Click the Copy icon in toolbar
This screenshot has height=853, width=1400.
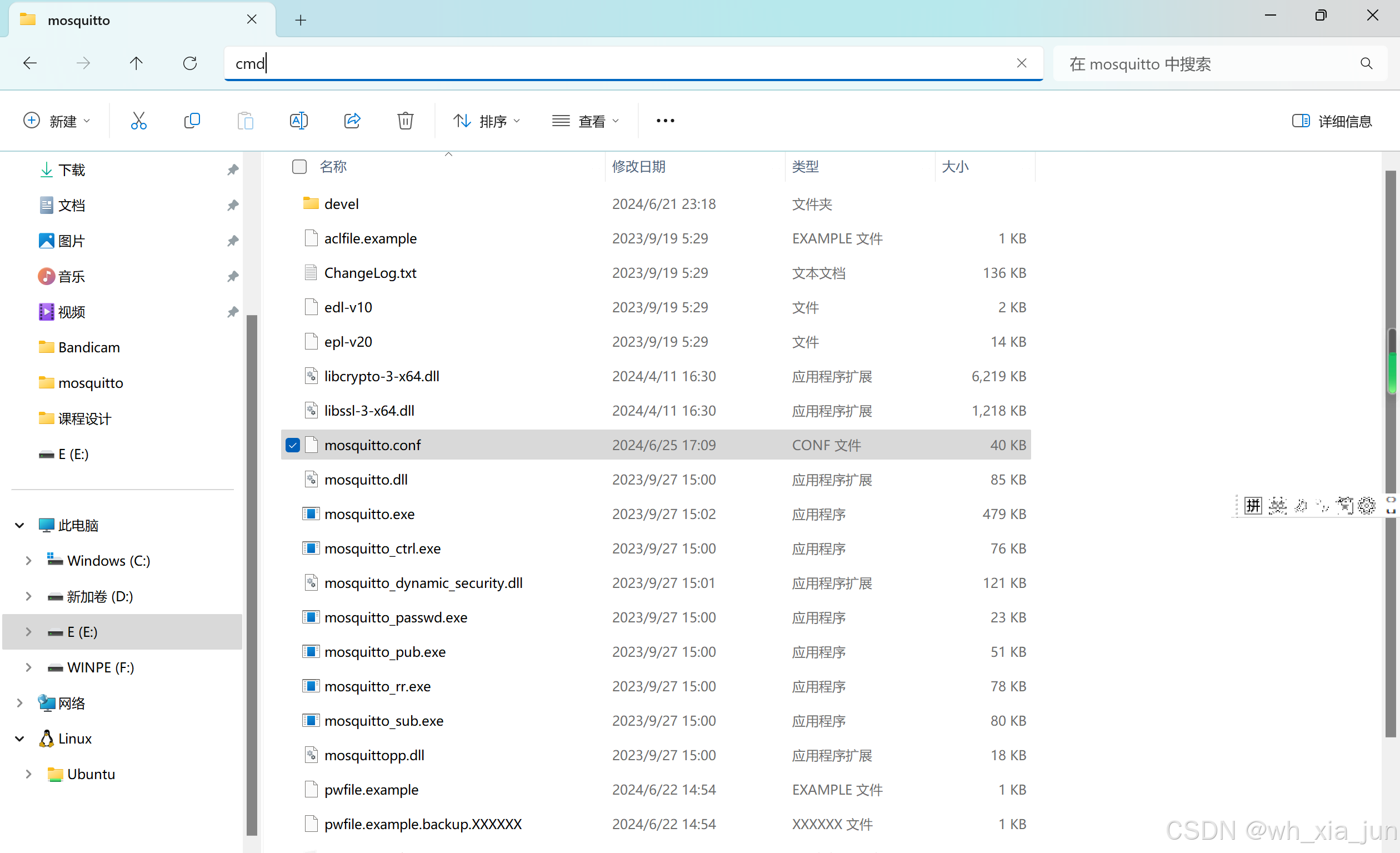(192, 121)
